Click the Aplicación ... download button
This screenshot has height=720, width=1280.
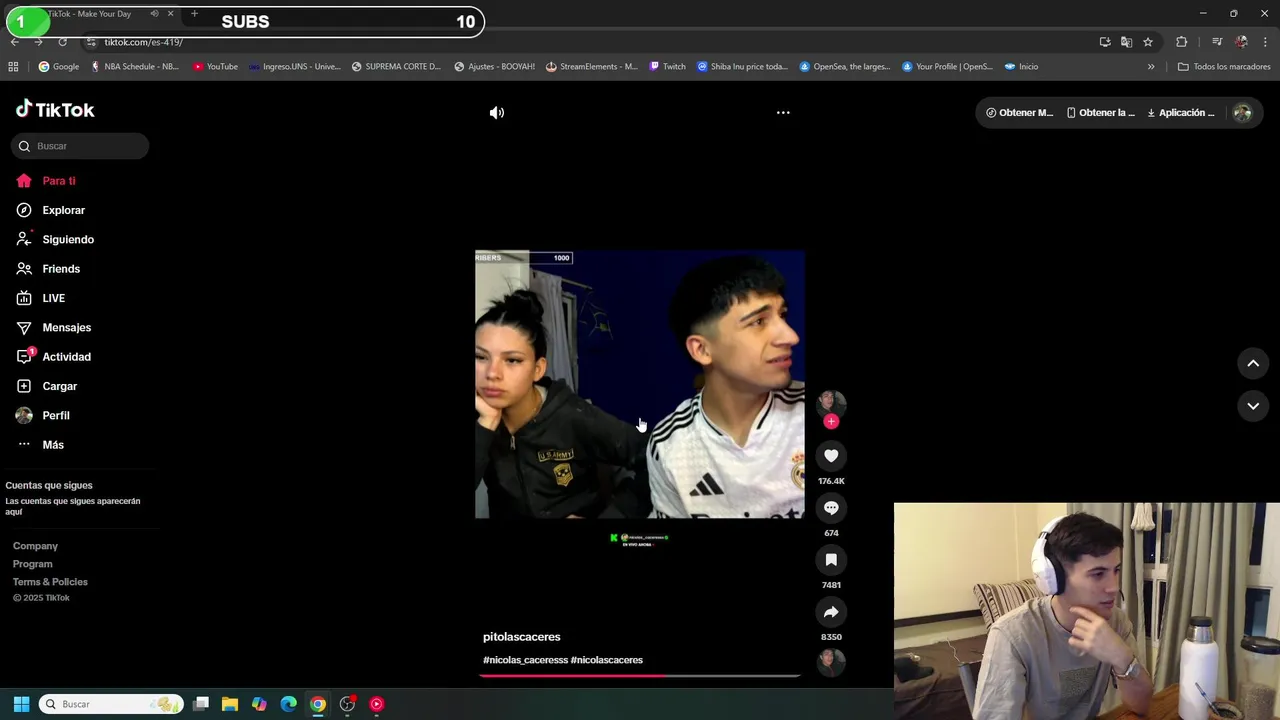tap(1180, 113)
